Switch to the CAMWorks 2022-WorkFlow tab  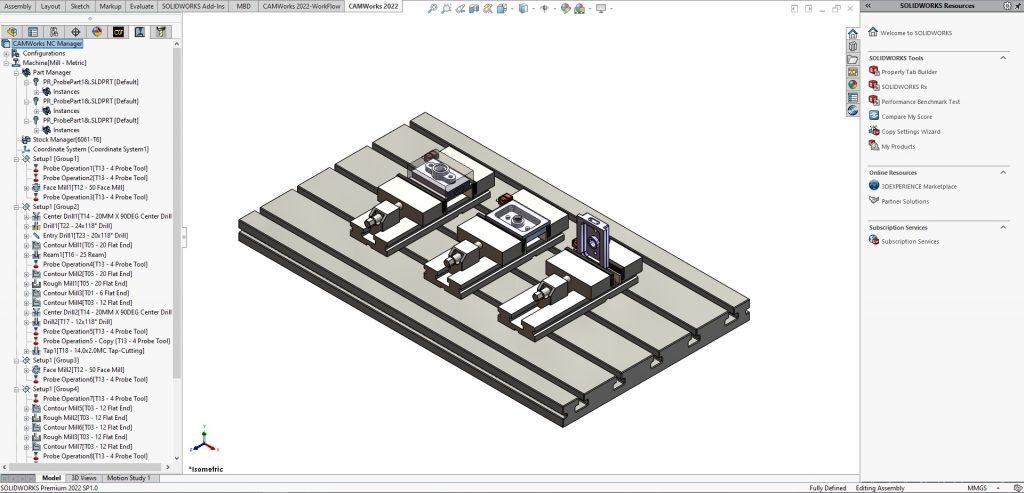[x=301, y=6]
